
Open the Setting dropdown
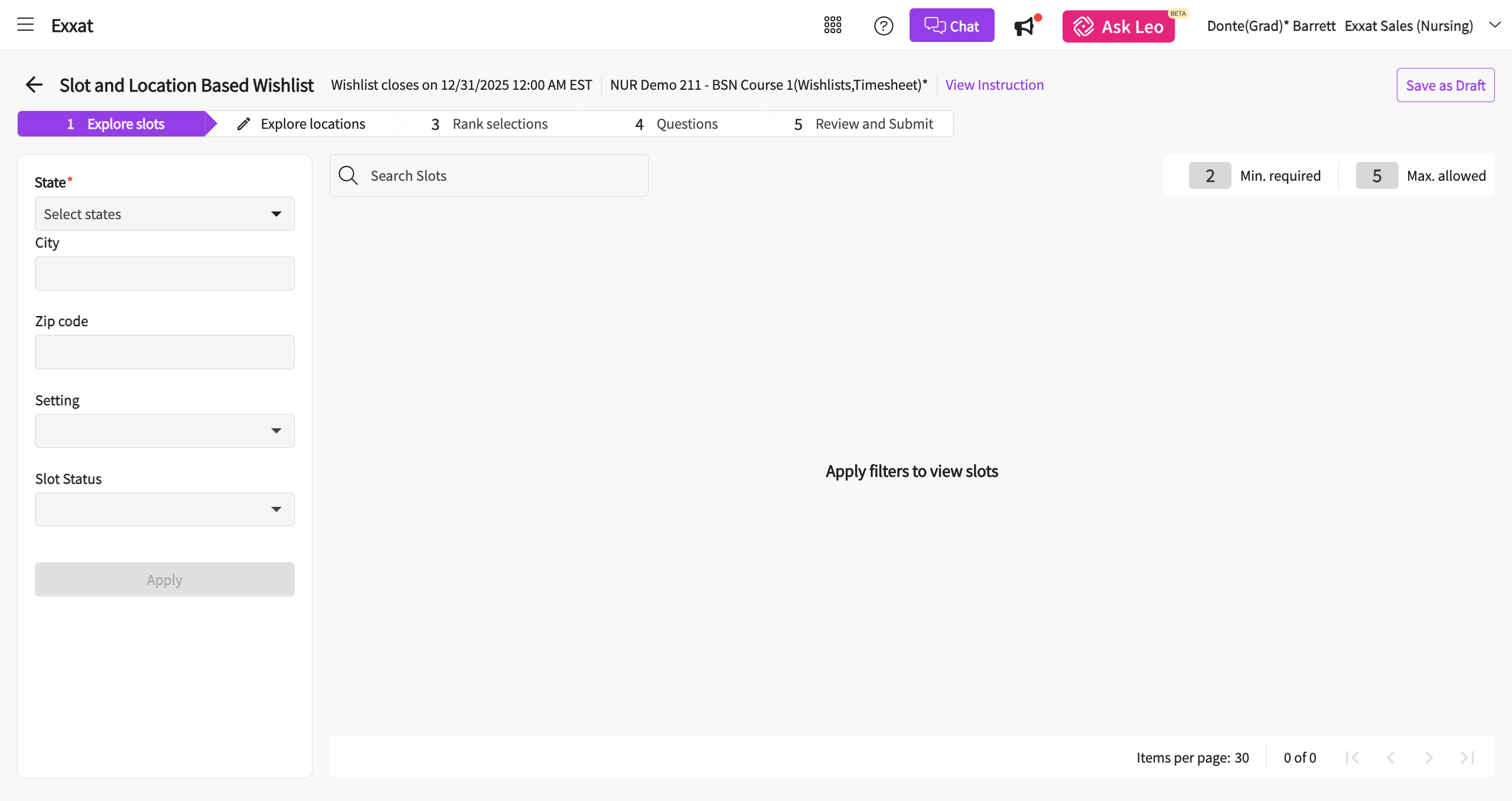pyautogui.click(x=164, y=431)
